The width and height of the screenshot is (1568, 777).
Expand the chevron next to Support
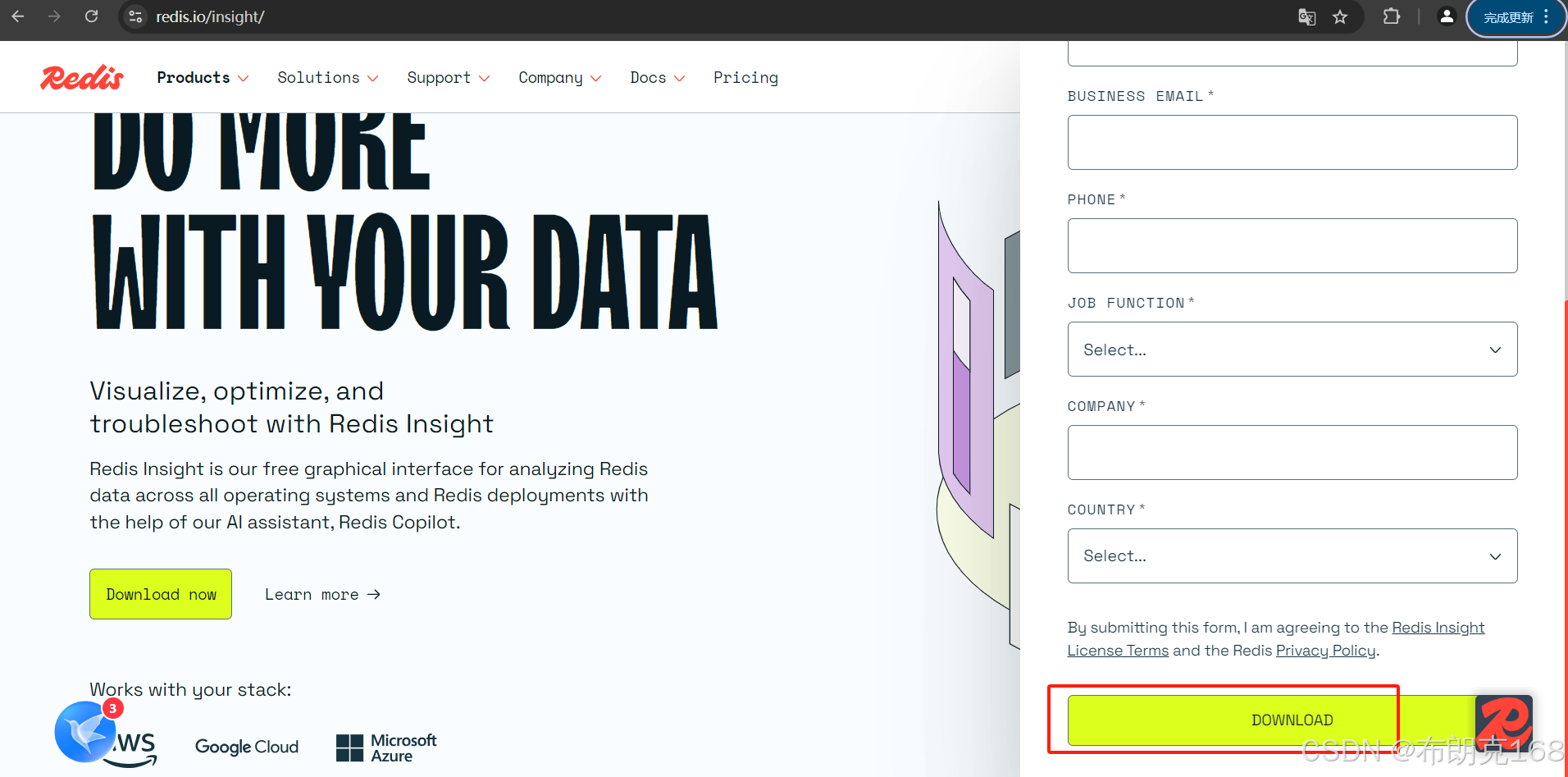(x=484, y=79)
